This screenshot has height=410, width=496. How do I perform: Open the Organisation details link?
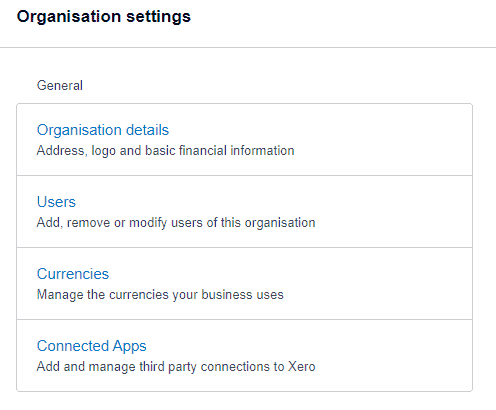point(103,130)
